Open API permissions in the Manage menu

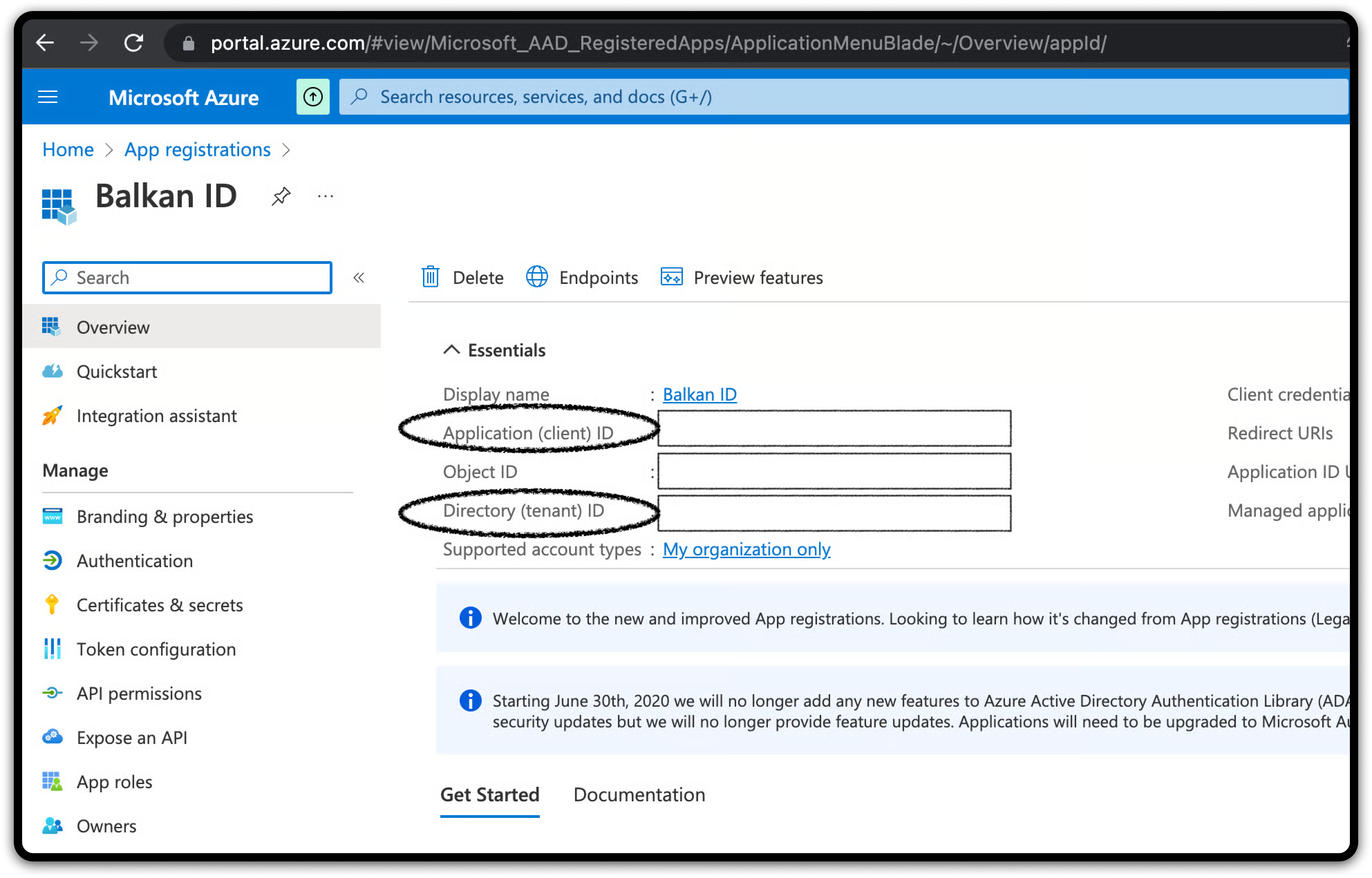pos(139,693)
